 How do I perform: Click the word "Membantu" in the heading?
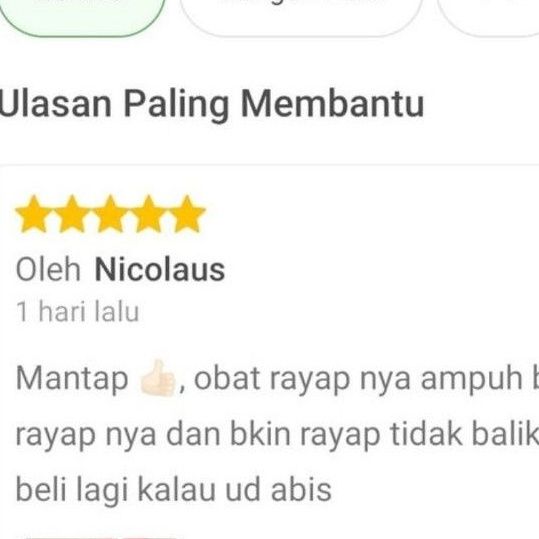pos(332,104)
